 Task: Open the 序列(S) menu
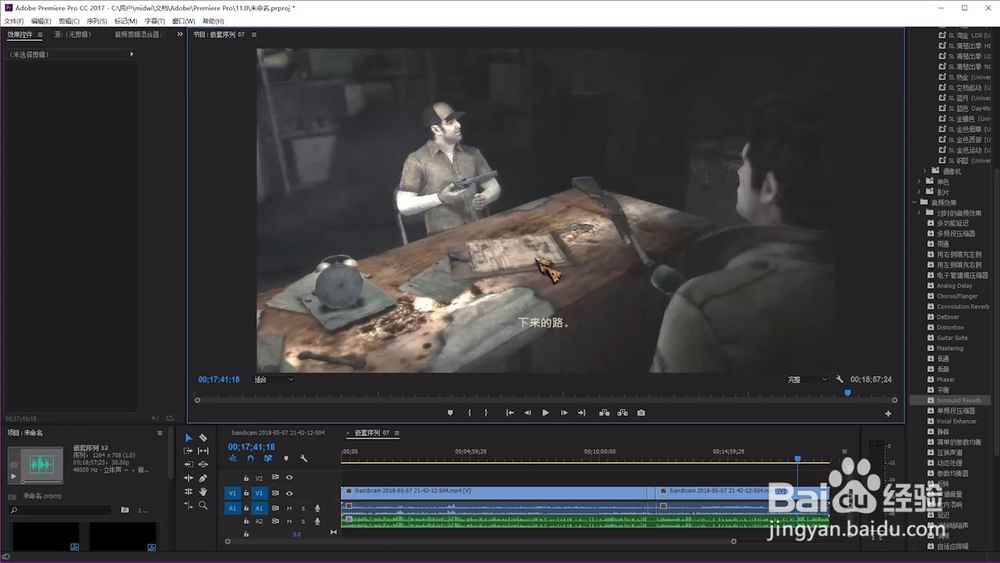point(97,21)
